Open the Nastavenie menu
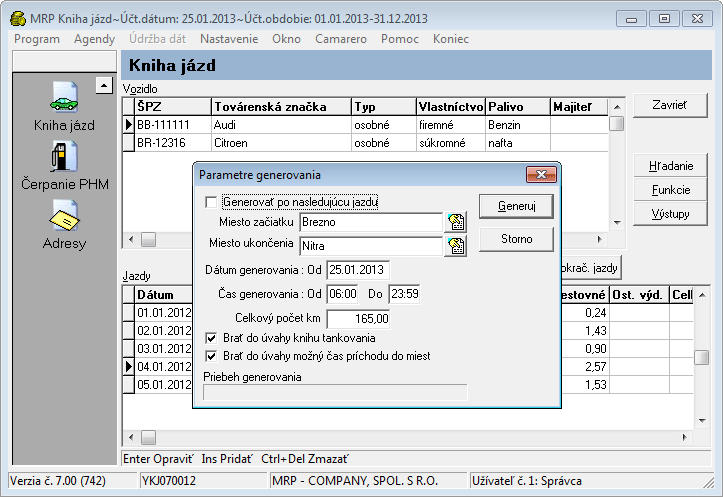 click(229, 39)
